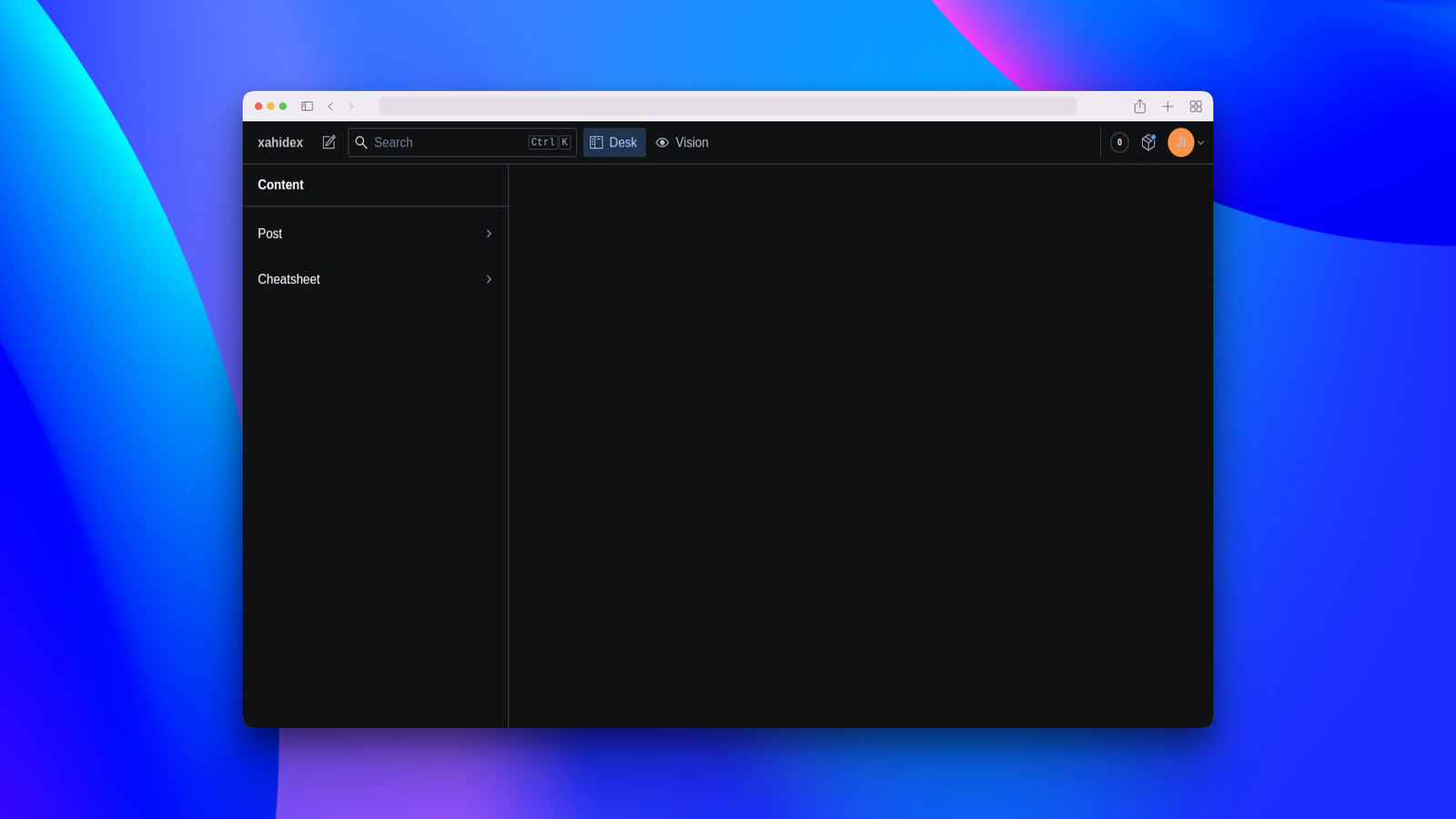Select the Post content type

pos(375,234)
